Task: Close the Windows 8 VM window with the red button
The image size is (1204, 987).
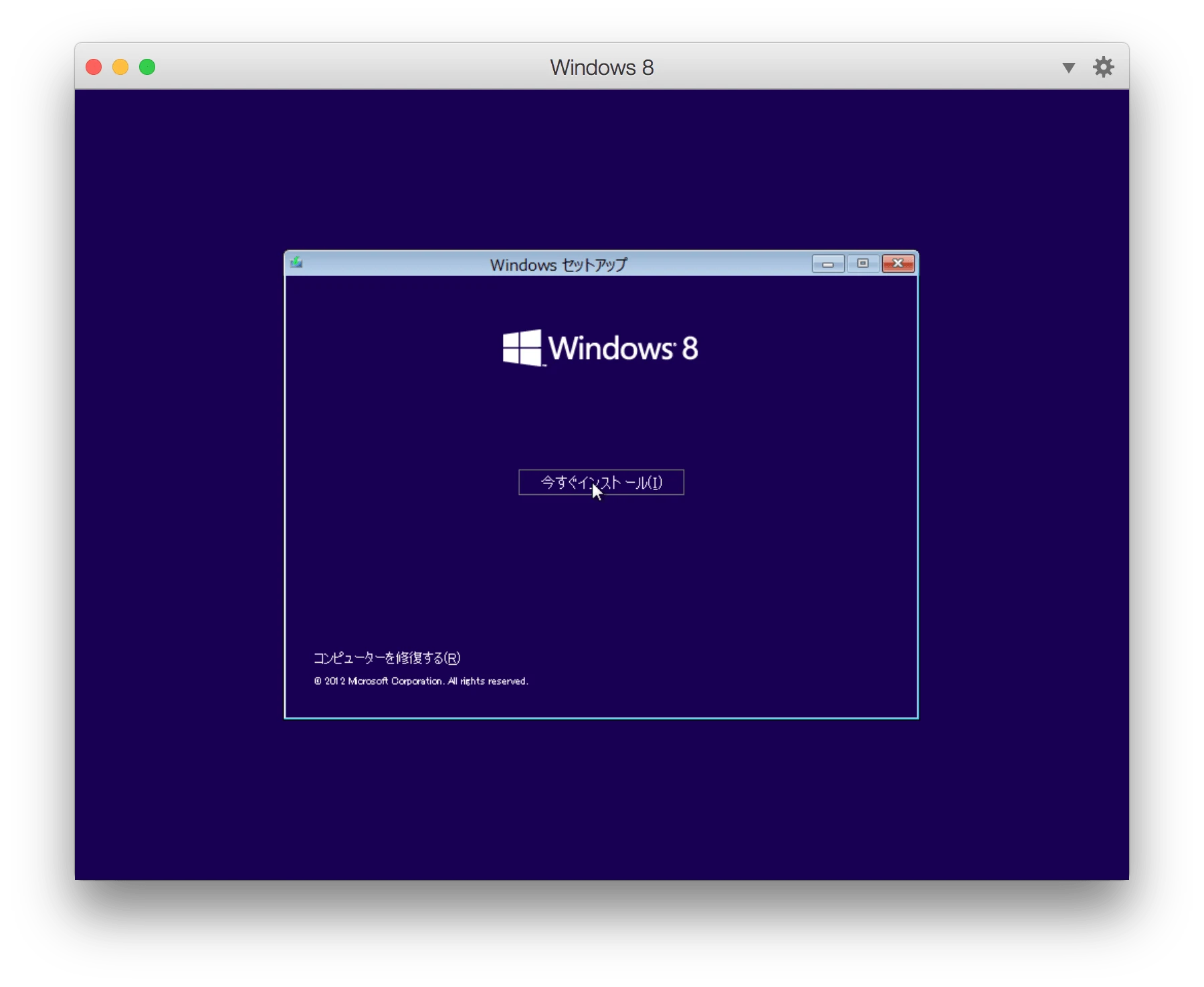Action: [x=94, y=67]
